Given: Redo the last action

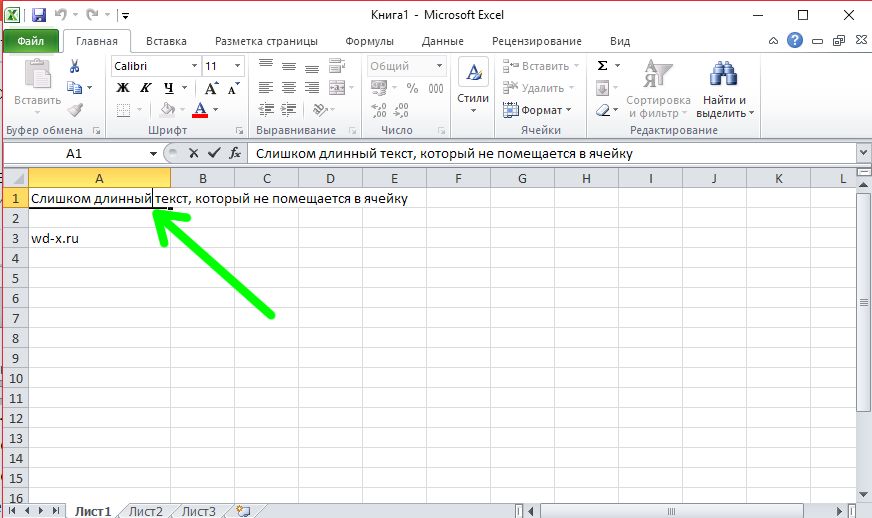Looking at the screenshot, I should coord(92,15).
